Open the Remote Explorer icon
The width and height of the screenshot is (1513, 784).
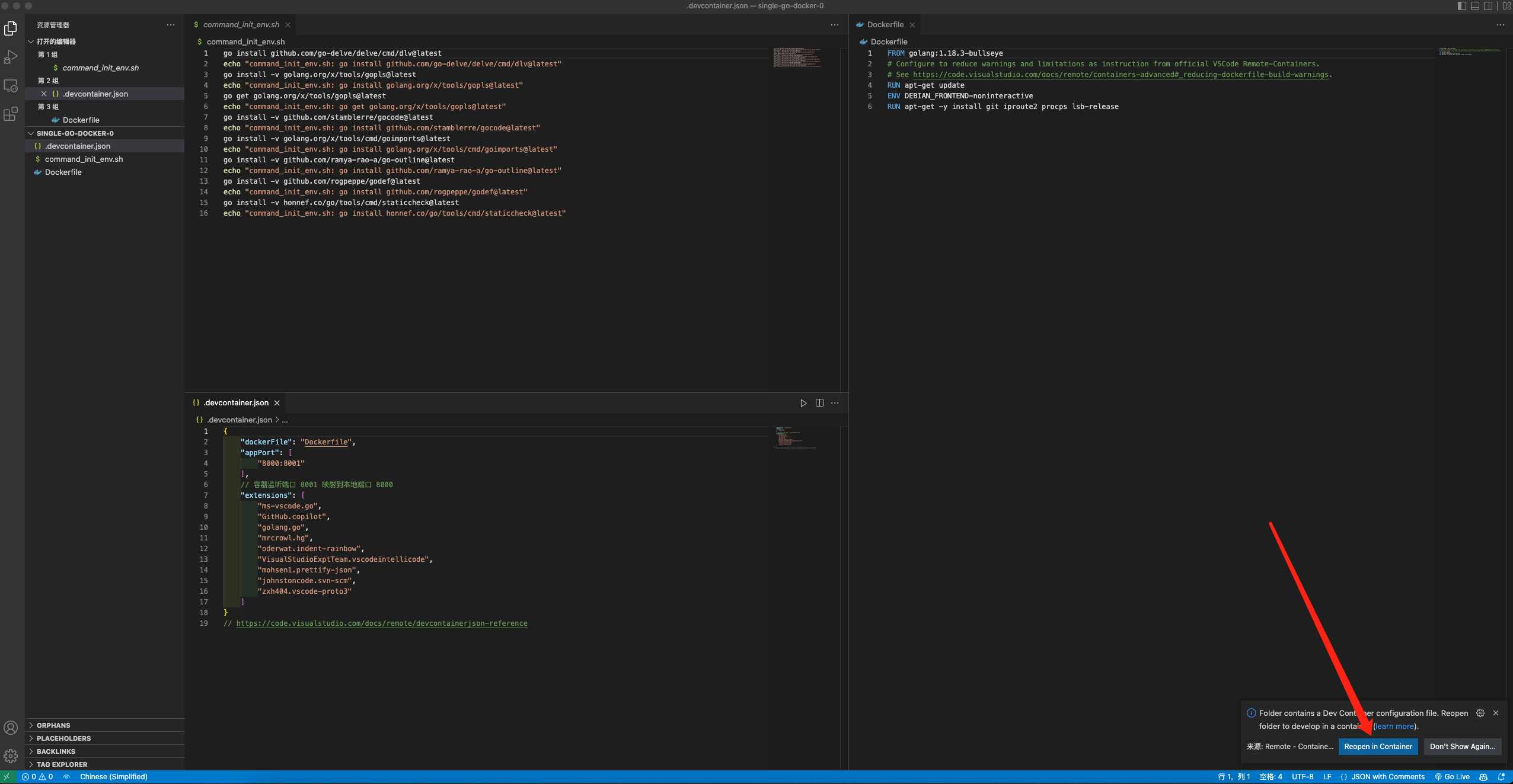[11, 86]
